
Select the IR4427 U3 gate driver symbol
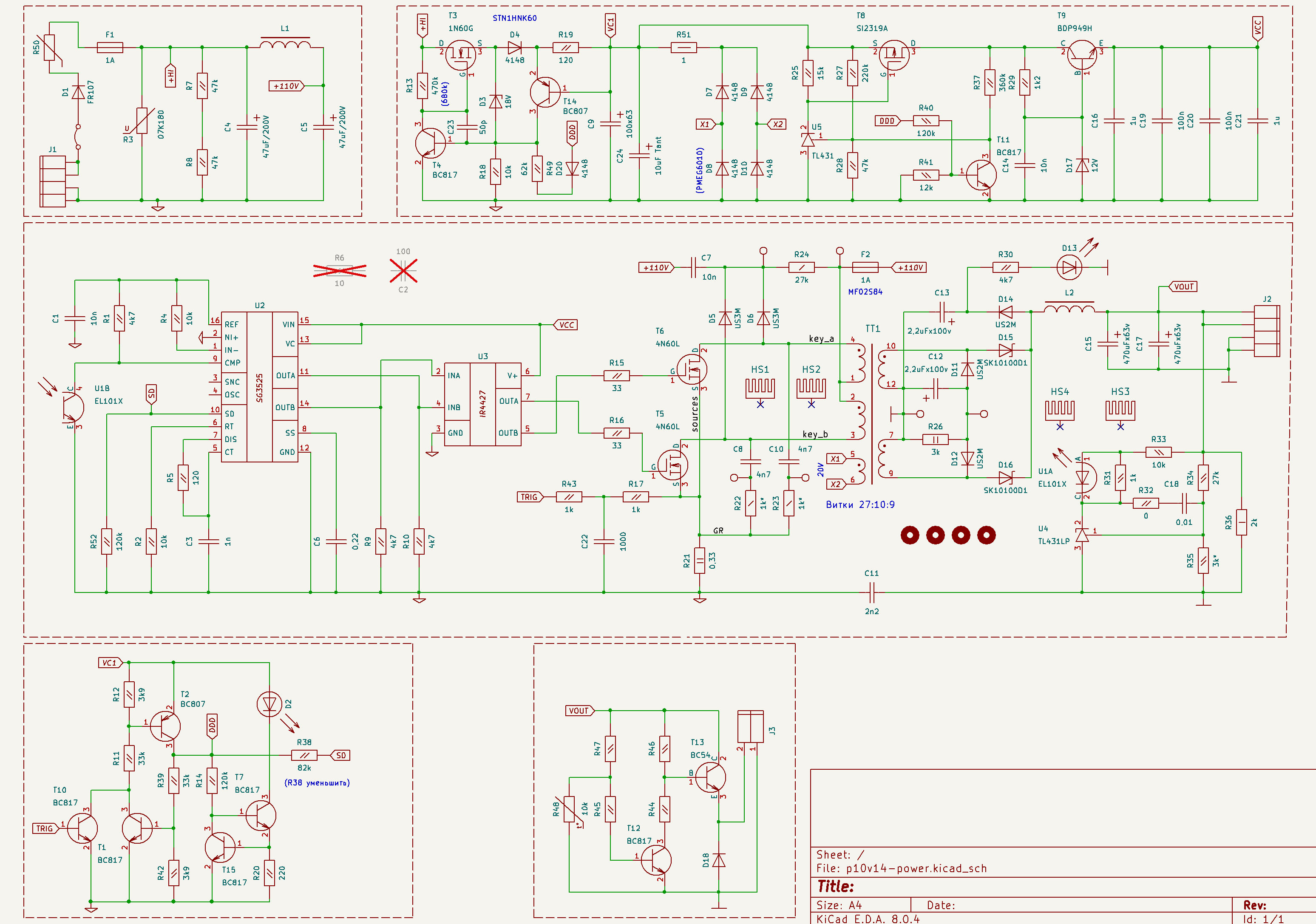pos(482,403)
